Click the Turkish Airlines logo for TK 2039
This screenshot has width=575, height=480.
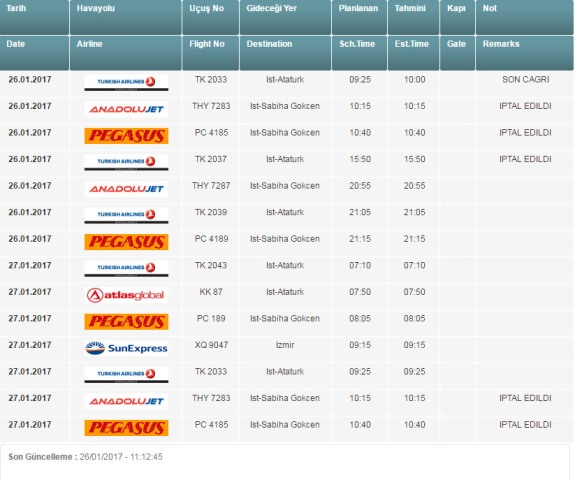point(126,215)
